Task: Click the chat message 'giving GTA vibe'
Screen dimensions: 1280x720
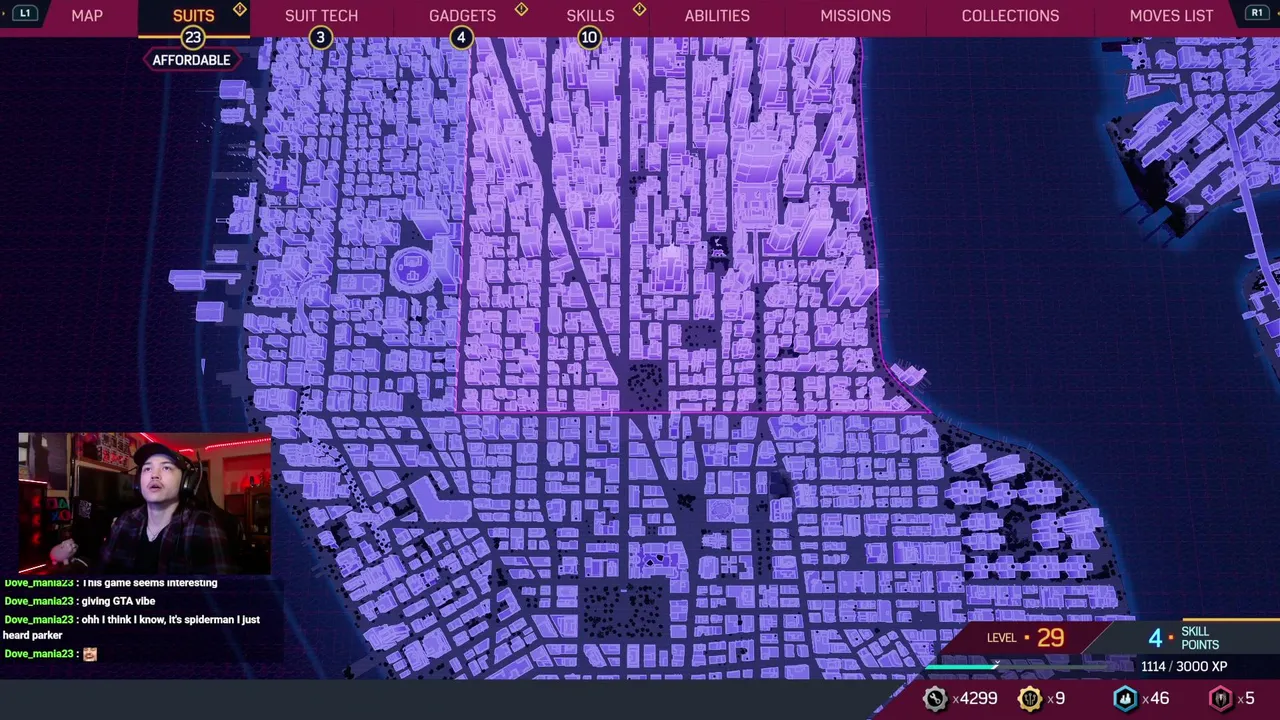Action: point(118,601)
